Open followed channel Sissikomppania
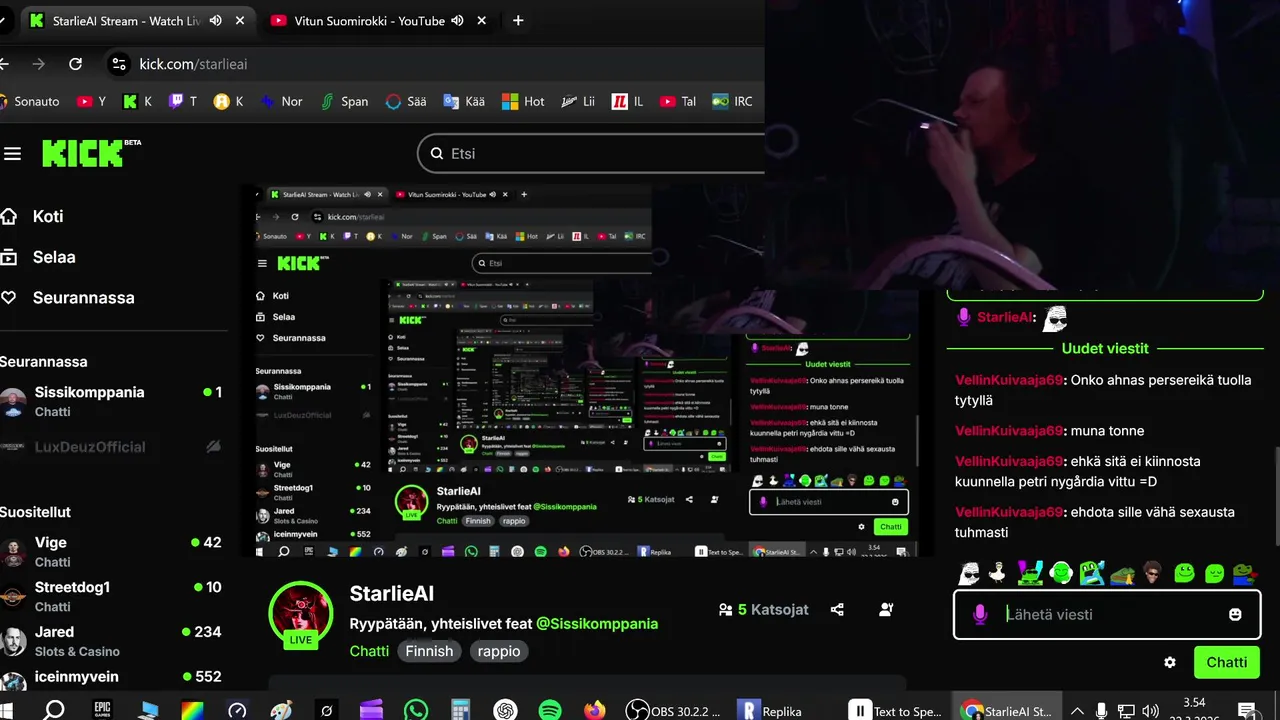This screenshot has height=720, width=1280. coord(112,401)
